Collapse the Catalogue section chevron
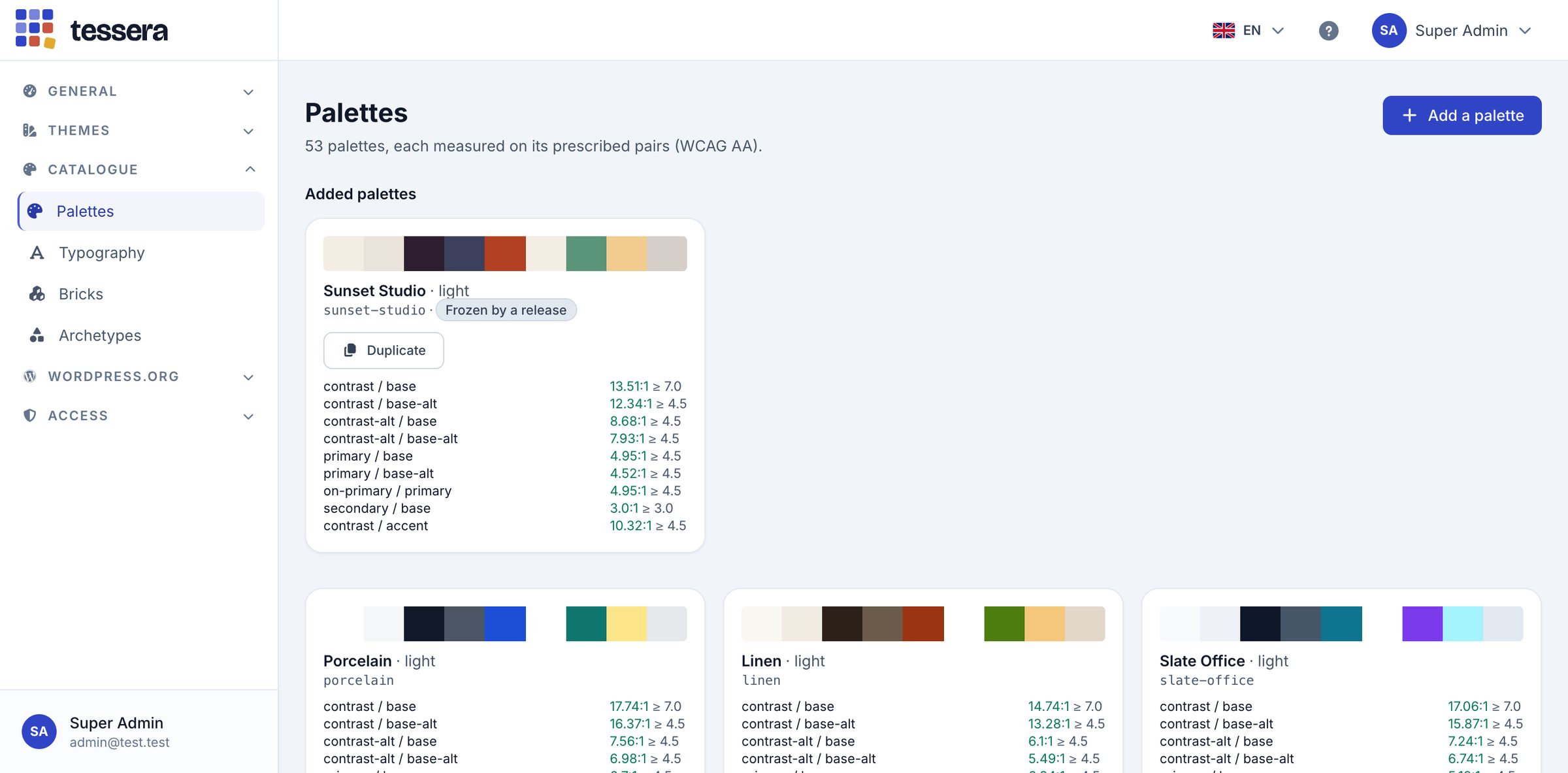1568x773 pixels. 250,169
